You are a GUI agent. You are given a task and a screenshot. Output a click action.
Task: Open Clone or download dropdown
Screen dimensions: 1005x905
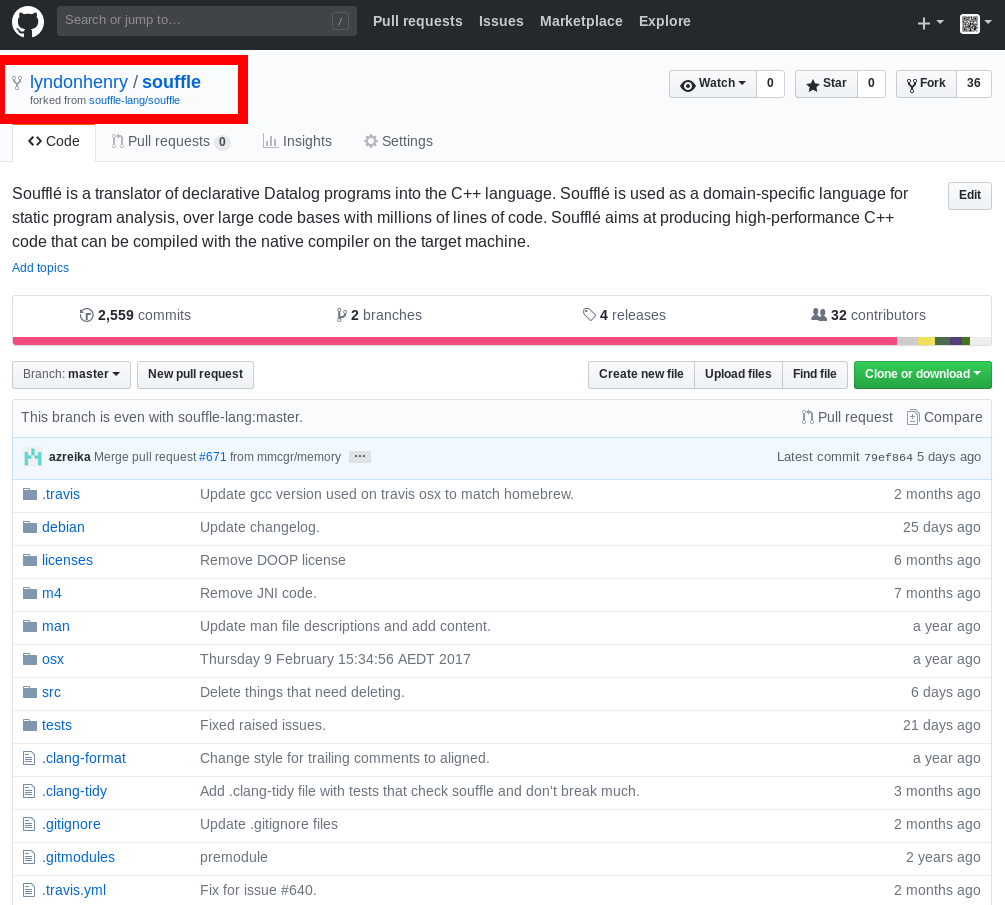click(x=922, y=374)
